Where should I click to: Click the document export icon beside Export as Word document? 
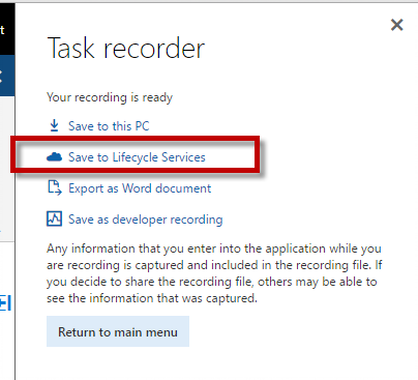pos(54,188)
